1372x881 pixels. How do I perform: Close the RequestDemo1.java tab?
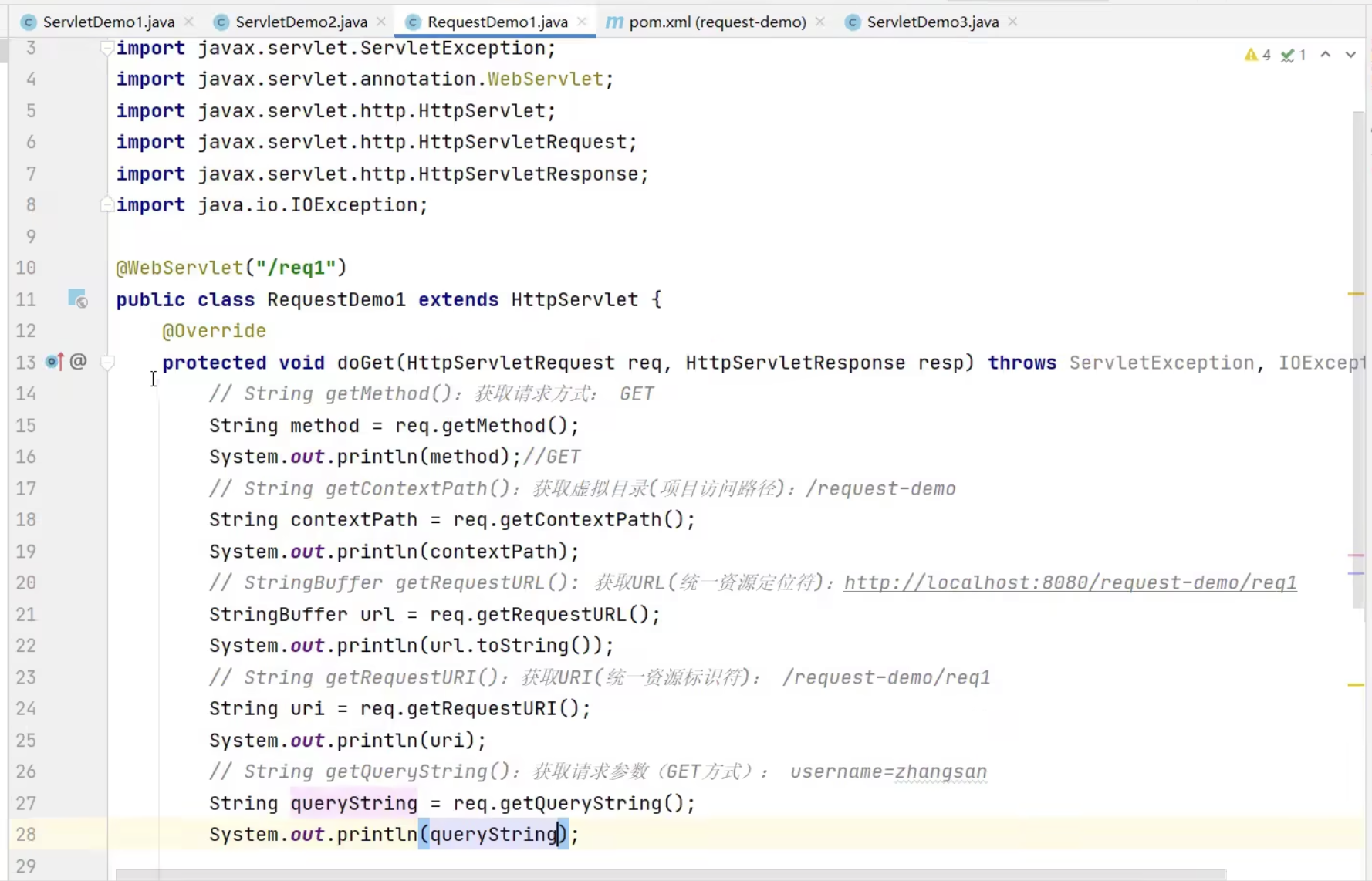pyautogui.click(x=582, y=22)
